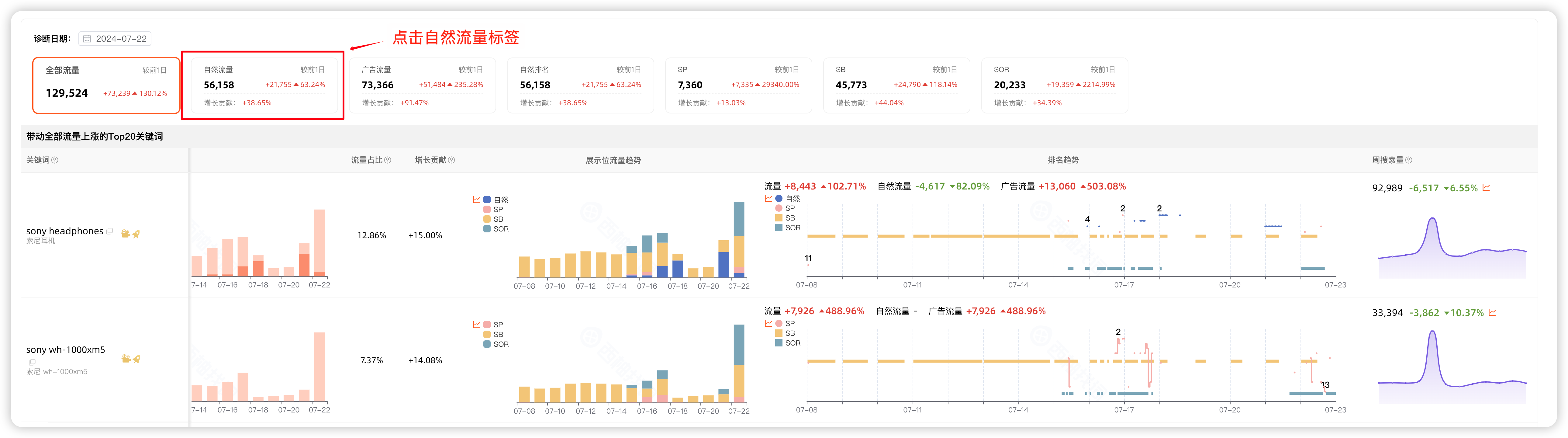This screenshot has height=438, width=1568.
Task: Click 增长贡献 +91.47% in 广告流量 card
Action: click(395, 103)
